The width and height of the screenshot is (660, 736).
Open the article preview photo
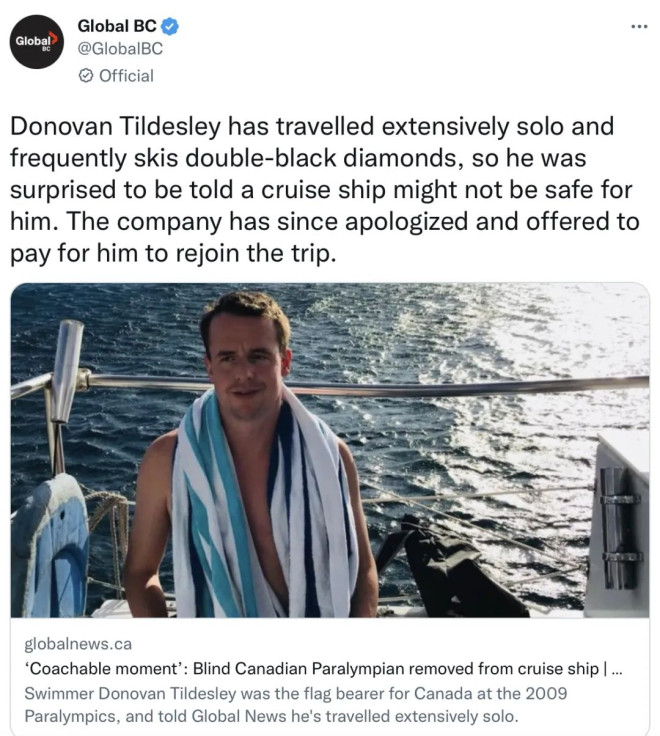(x=330, y=450)
